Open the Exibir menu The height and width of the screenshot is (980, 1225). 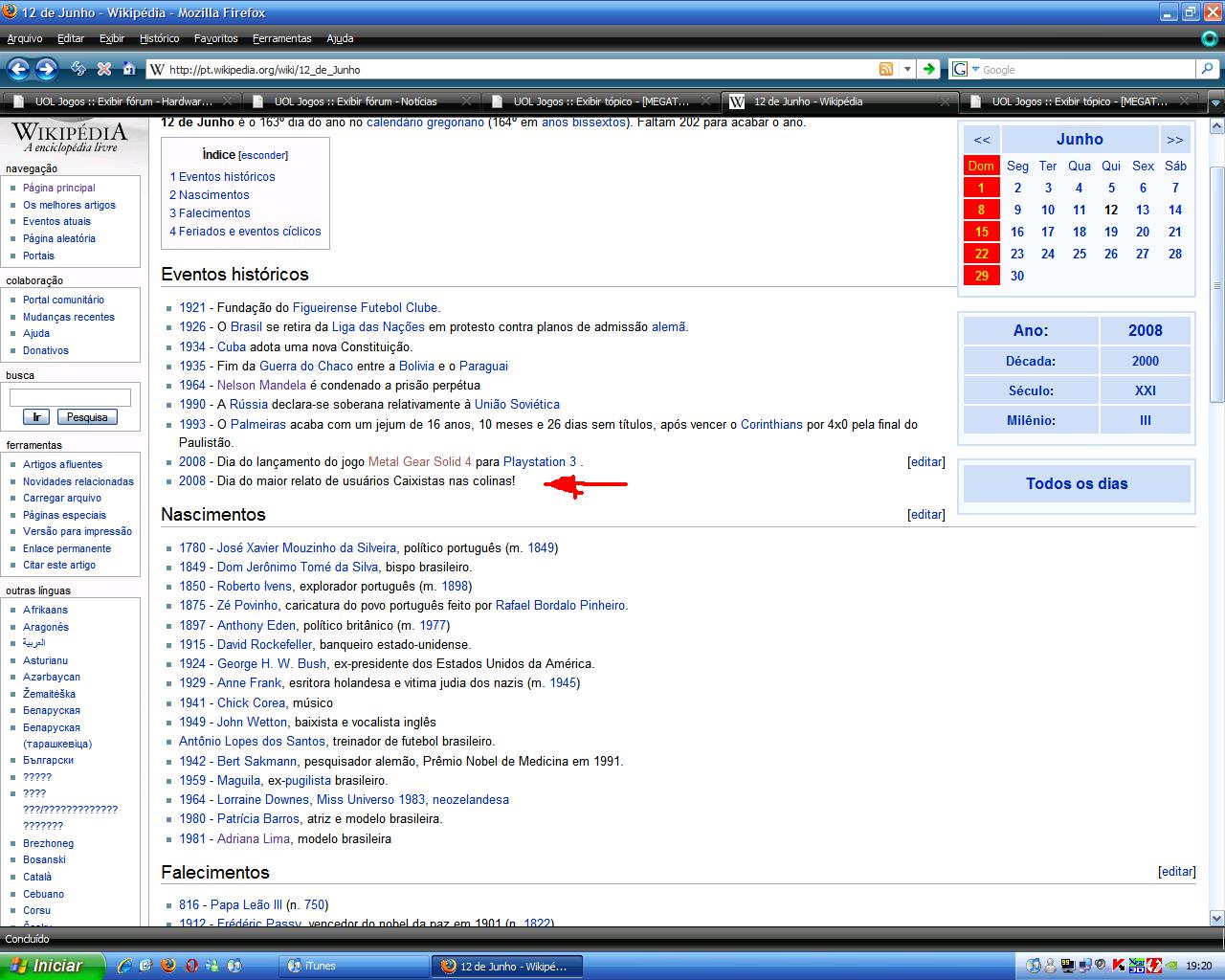[112, 38]
